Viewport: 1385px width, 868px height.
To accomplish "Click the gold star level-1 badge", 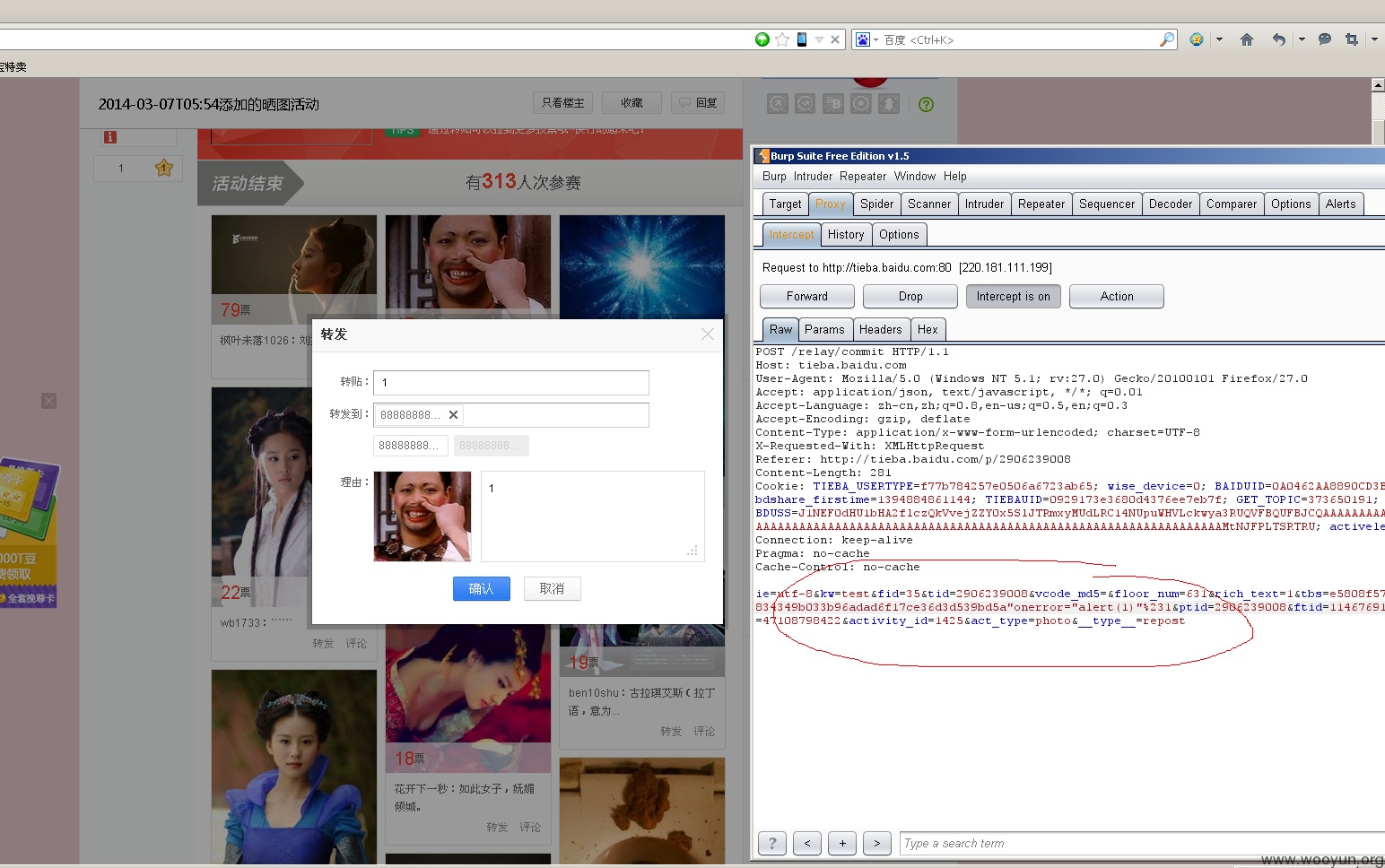I will [x=163, y=168].
